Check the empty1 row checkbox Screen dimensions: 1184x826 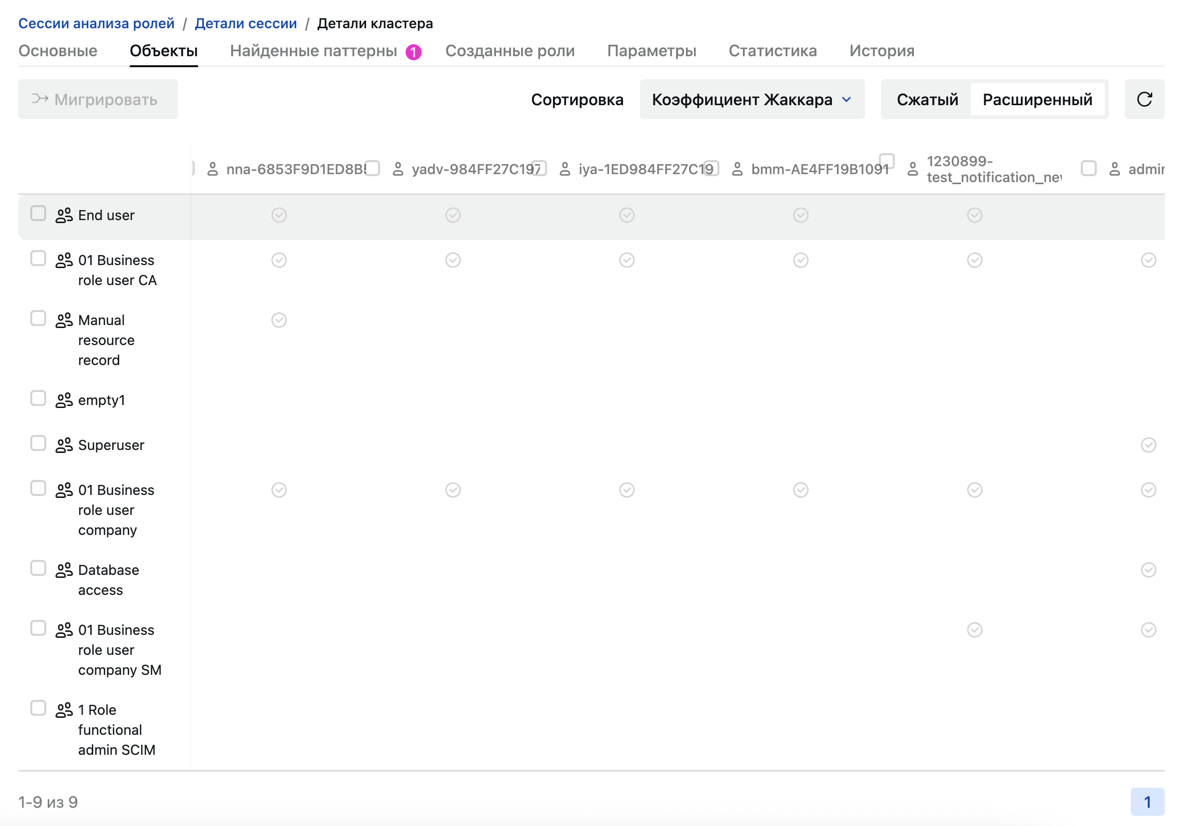point(38,398)
